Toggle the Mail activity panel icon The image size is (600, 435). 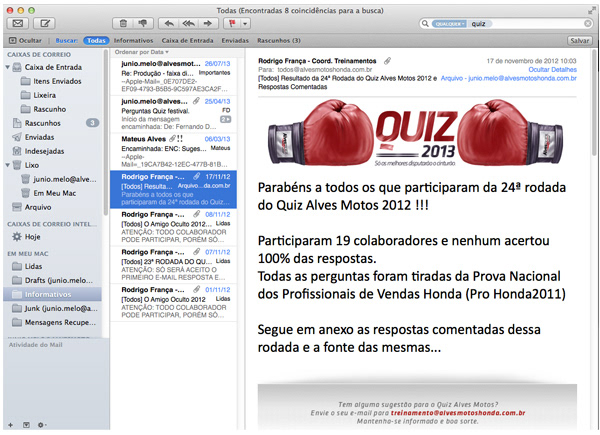(26, 425)
